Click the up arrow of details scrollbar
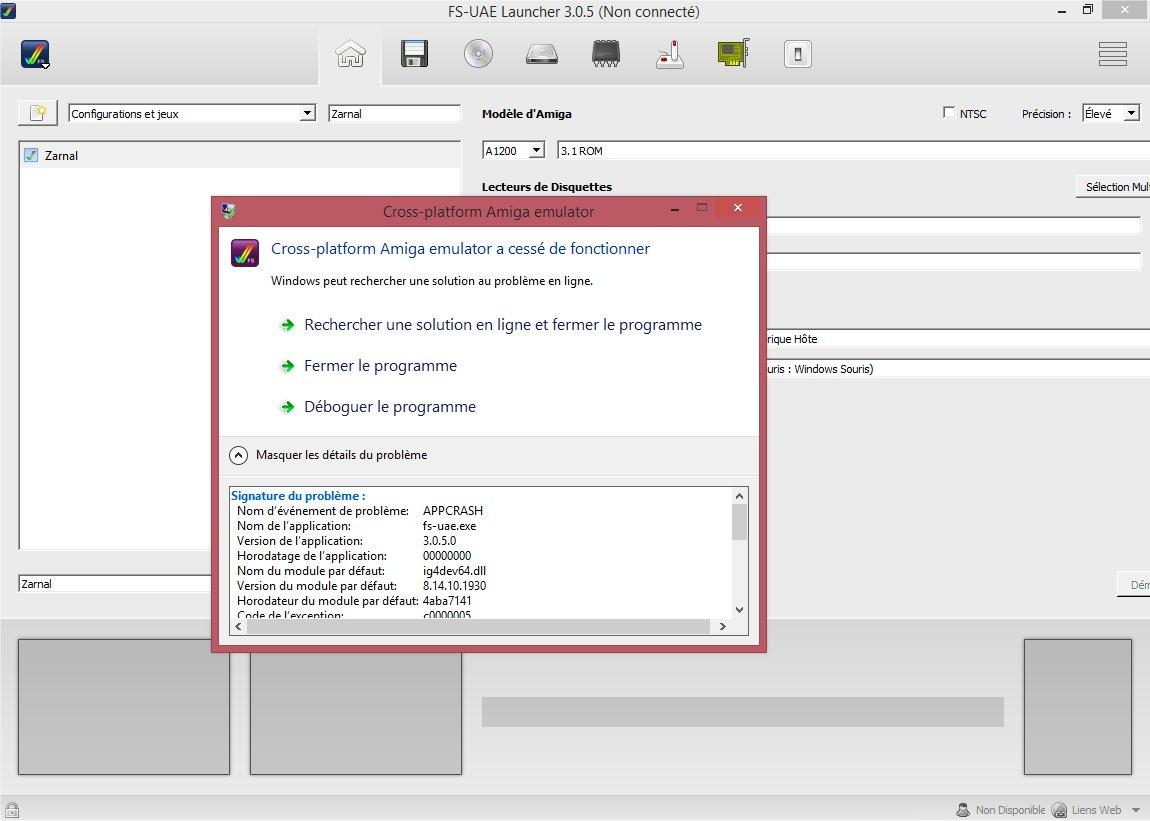The height and width of the screenshot is (821, 1150). (739, 496)
